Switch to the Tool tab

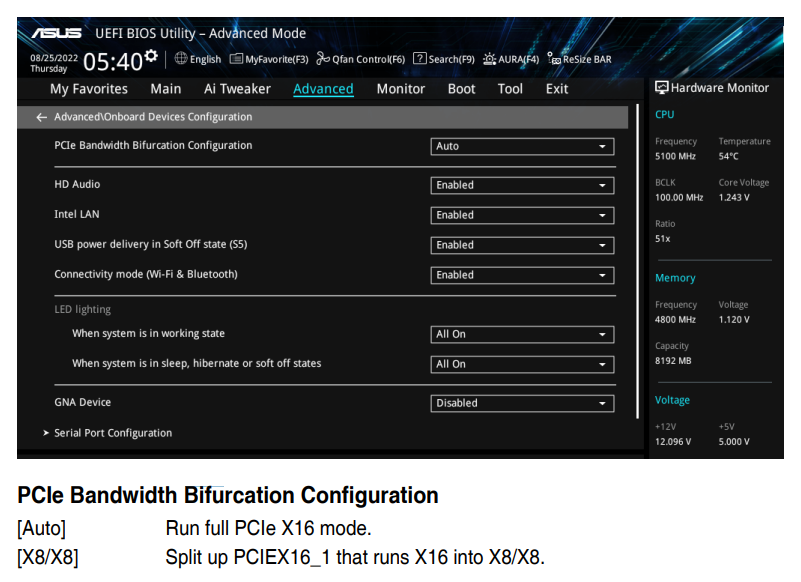[x=510, y=89]
